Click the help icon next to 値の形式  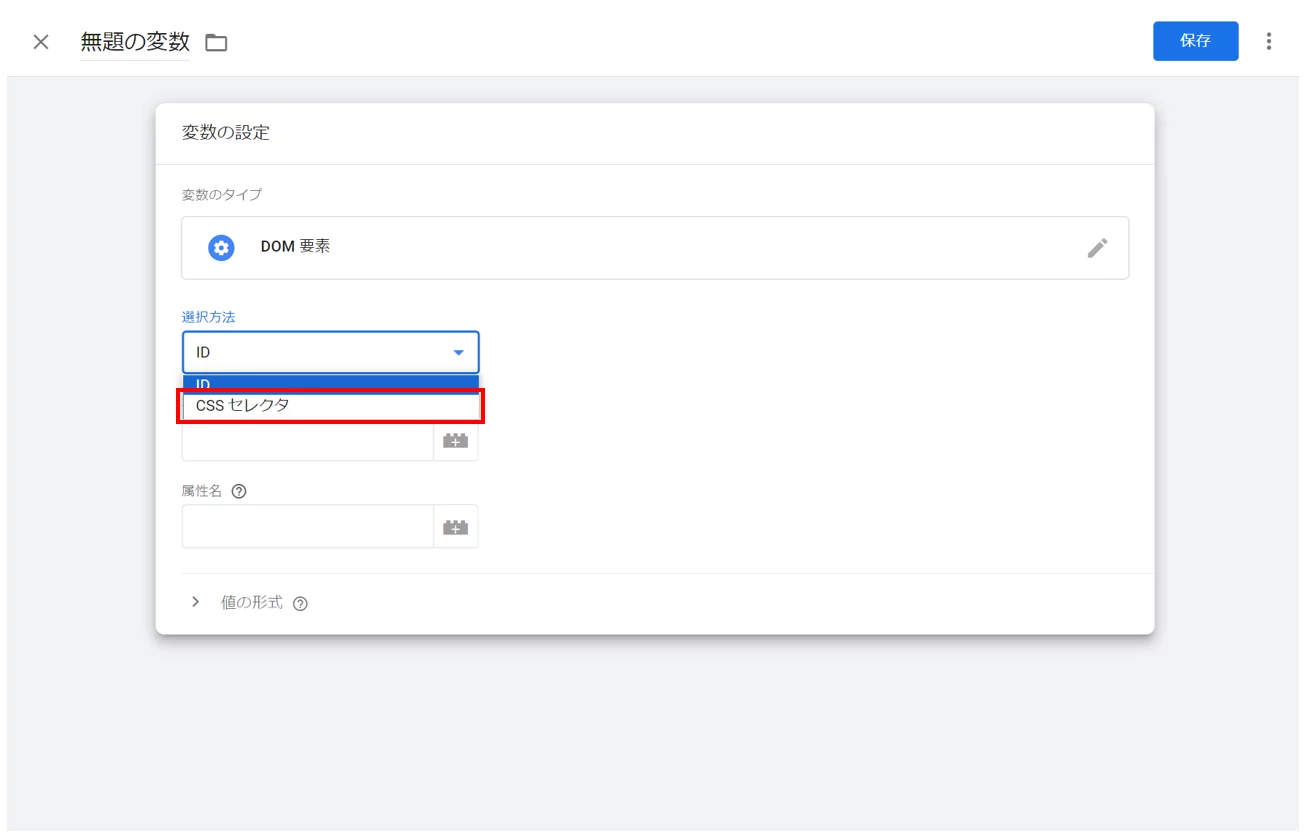pyautogui.click(x=300, y=603)
